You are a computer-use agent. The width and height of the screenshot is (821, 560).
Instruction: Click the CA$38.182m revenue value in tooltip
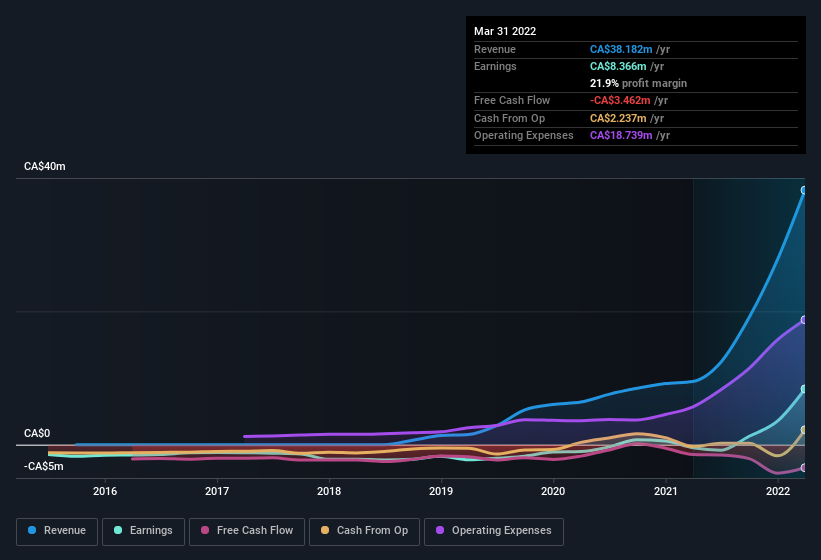(621, 49)
